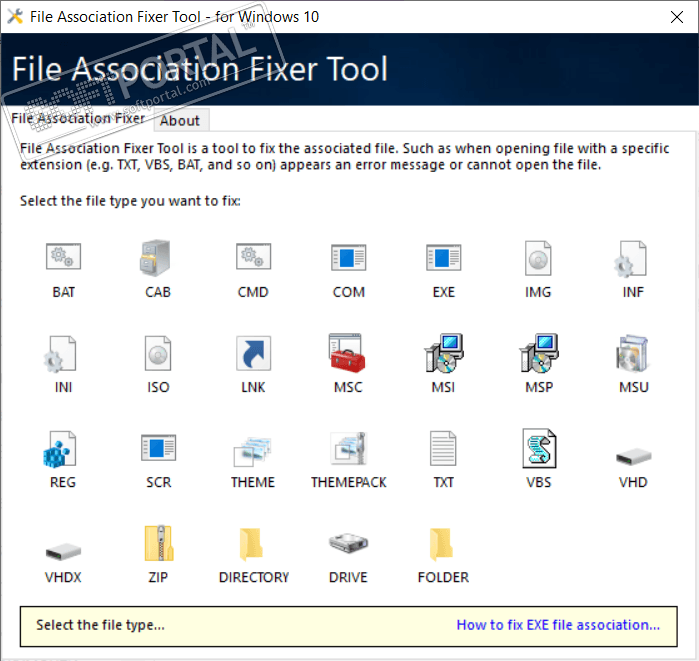
Task: Switch to the About tab
Action: click(x=180, y=120)
